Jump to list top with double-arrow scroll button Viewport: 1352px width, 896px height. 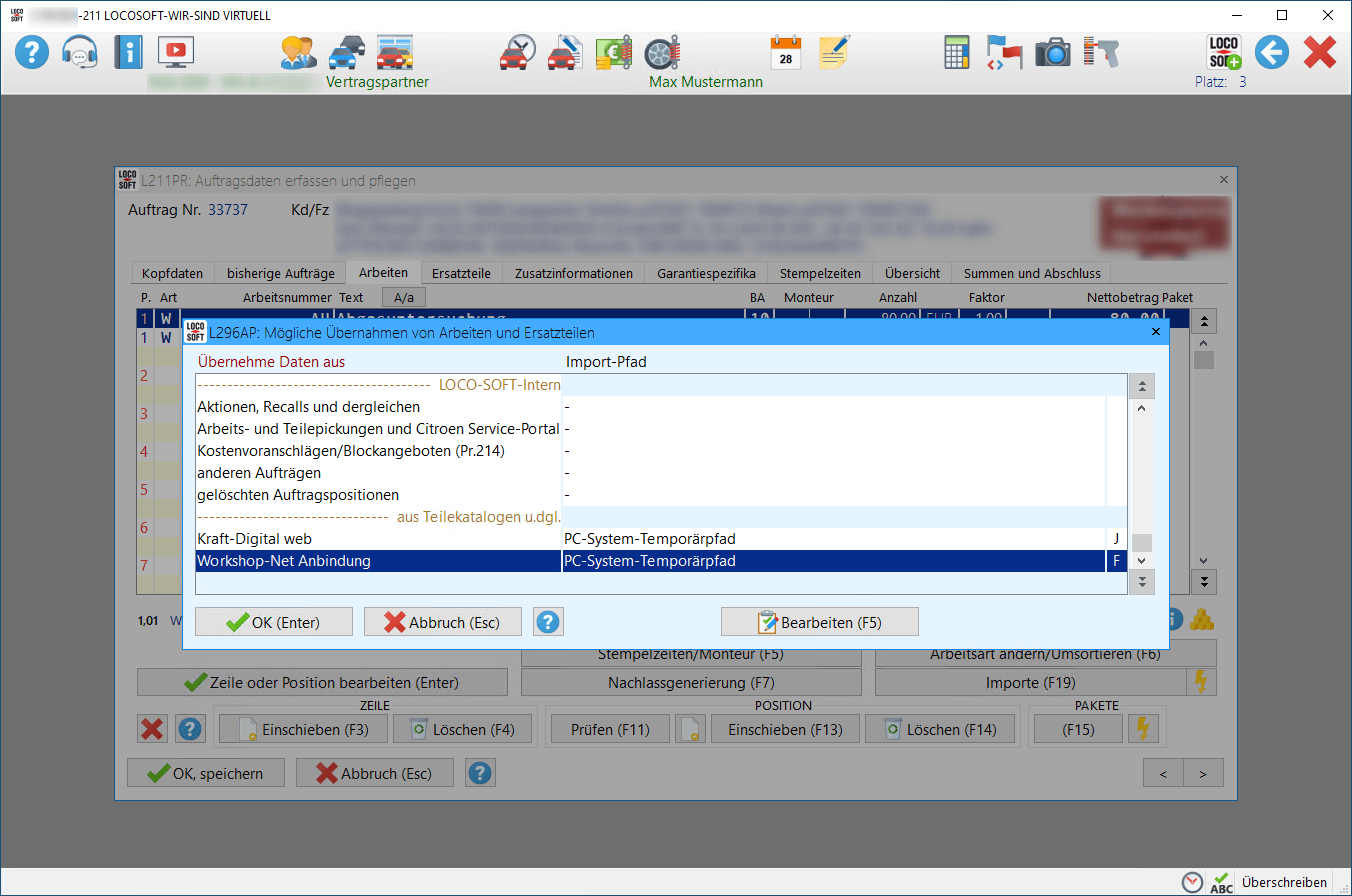[x=1140, y=386]
